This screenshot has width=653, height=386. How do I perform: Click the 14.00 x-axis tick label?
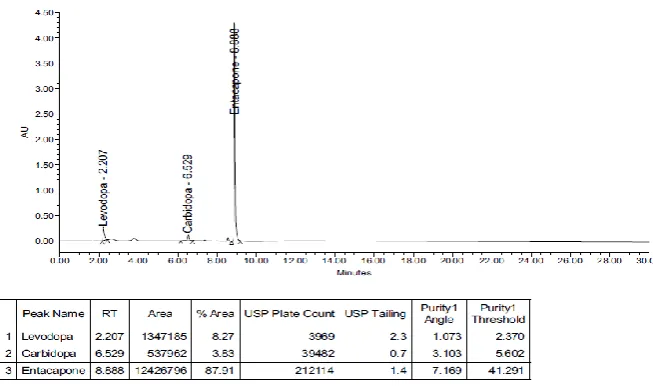point(334,261)
